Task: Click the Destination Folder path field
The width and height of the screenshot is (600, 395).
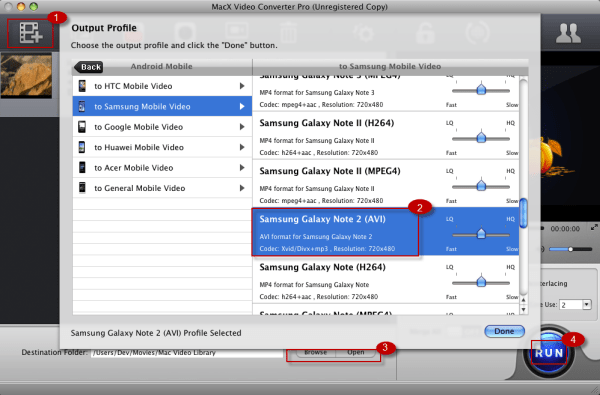Action: (187, 353)
